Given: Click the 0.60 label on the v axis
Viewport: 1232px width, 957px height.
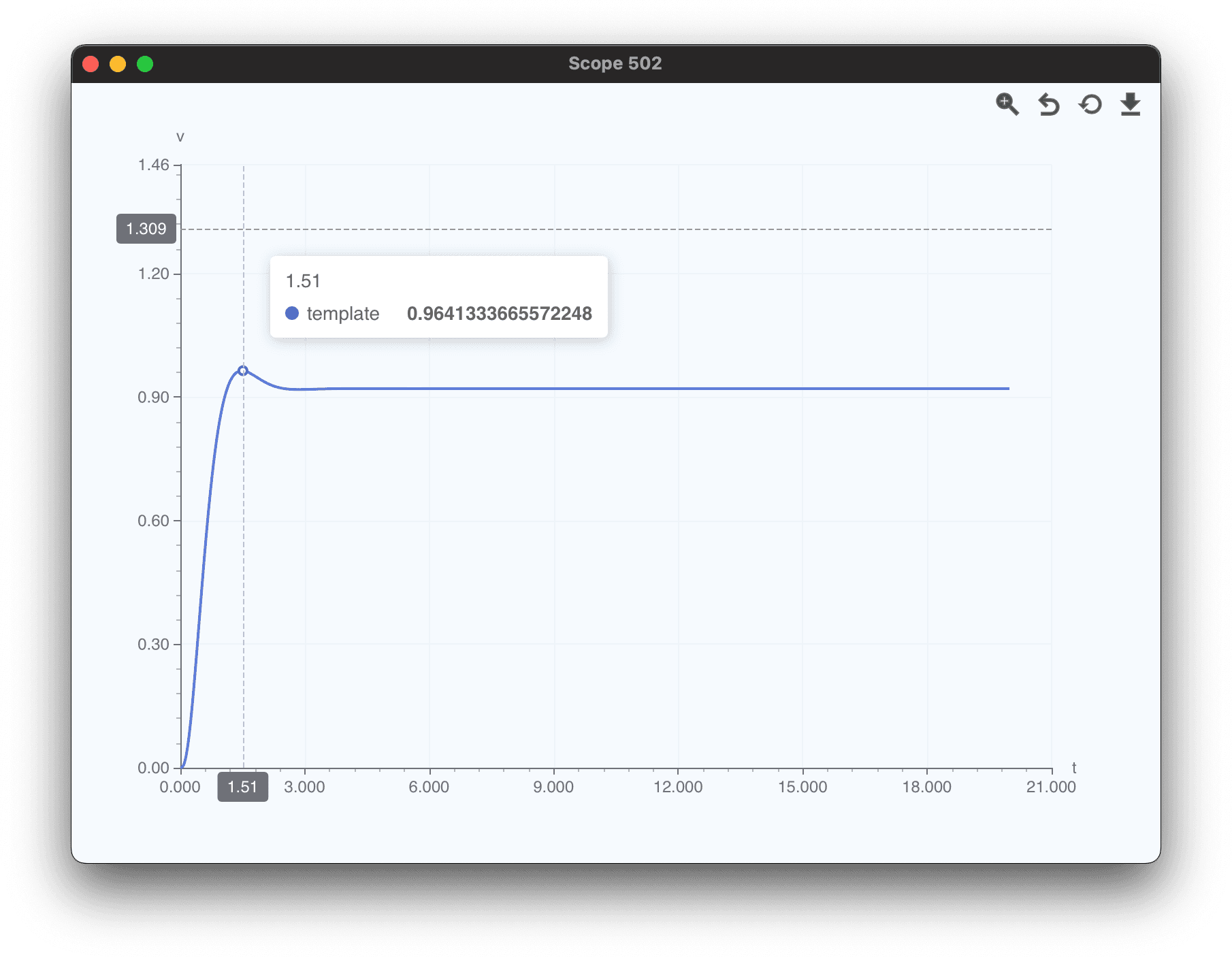Looking at the screenshot, I should pos(153,521).
